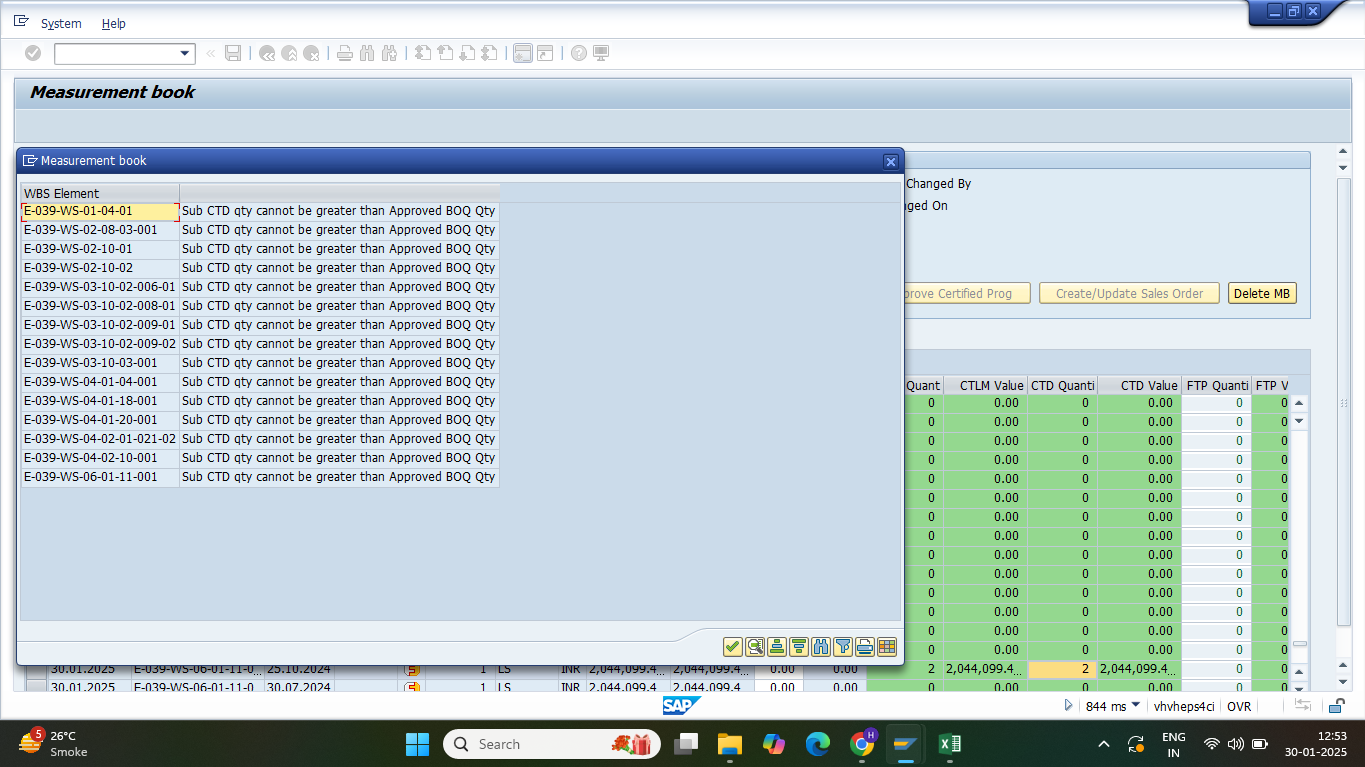This screenshot has height=767, width=1365.
Task: Sort the list in descending order
Action: point(799,647)
